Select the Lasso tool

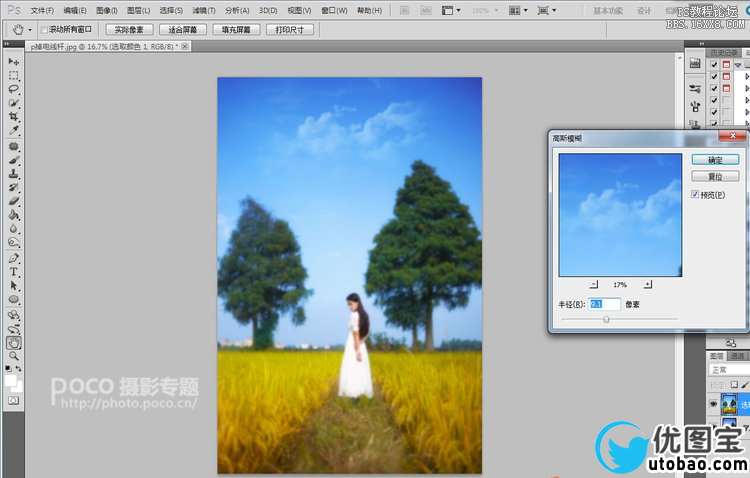click(x=14, y=90)
